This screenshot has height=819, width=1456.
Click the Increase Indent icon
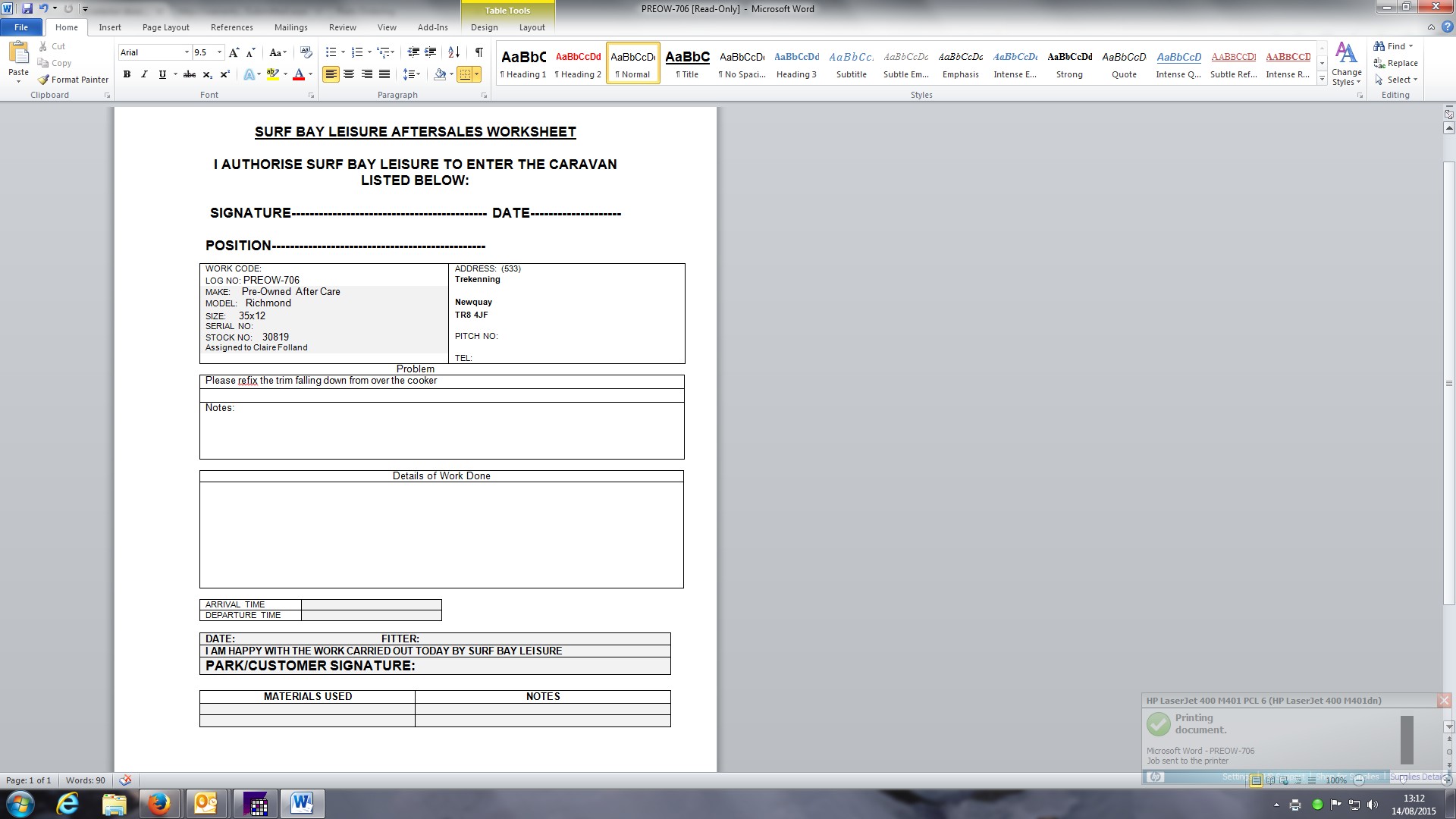(431, 52)
